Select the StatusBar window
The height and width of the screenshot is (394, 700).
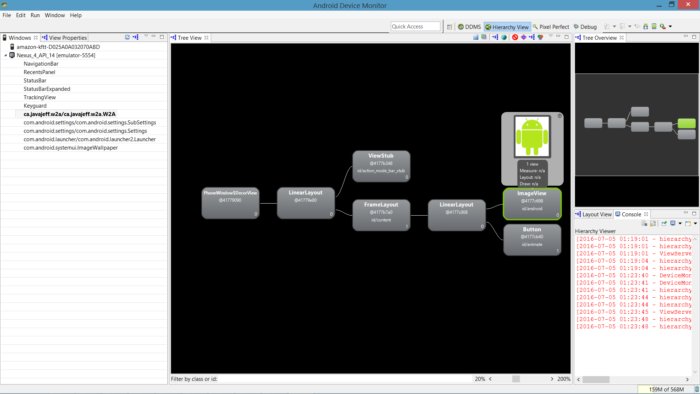pyautogui.click(x=35, y=81)
